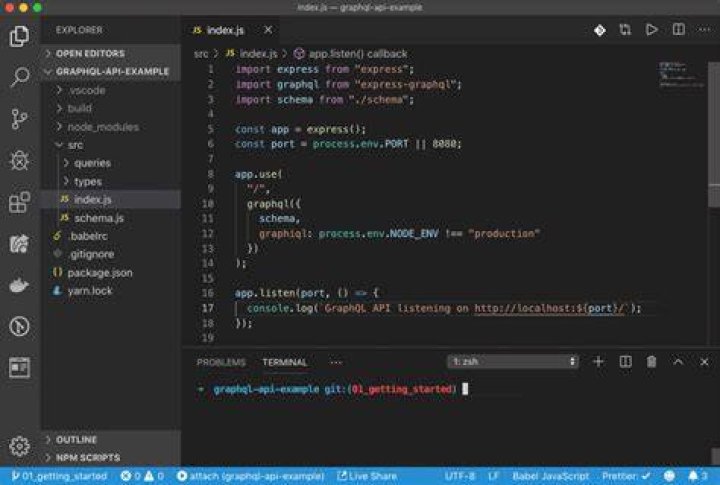This screenshot has height=485, width=720.
Task: Open .babelrc file
Action: tap(111, 236)
